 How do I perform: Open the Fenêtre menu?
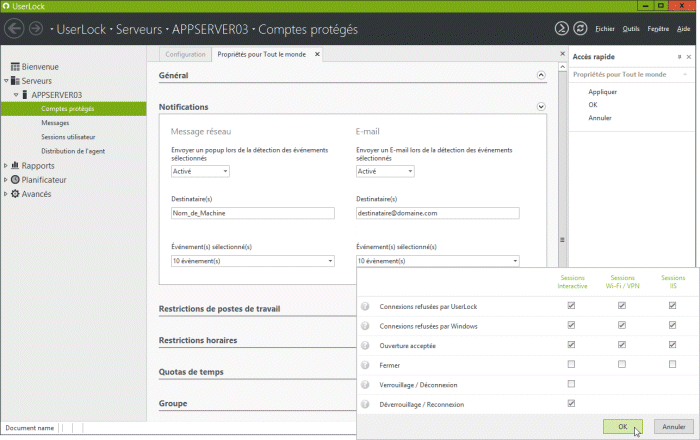coord(658,29)
